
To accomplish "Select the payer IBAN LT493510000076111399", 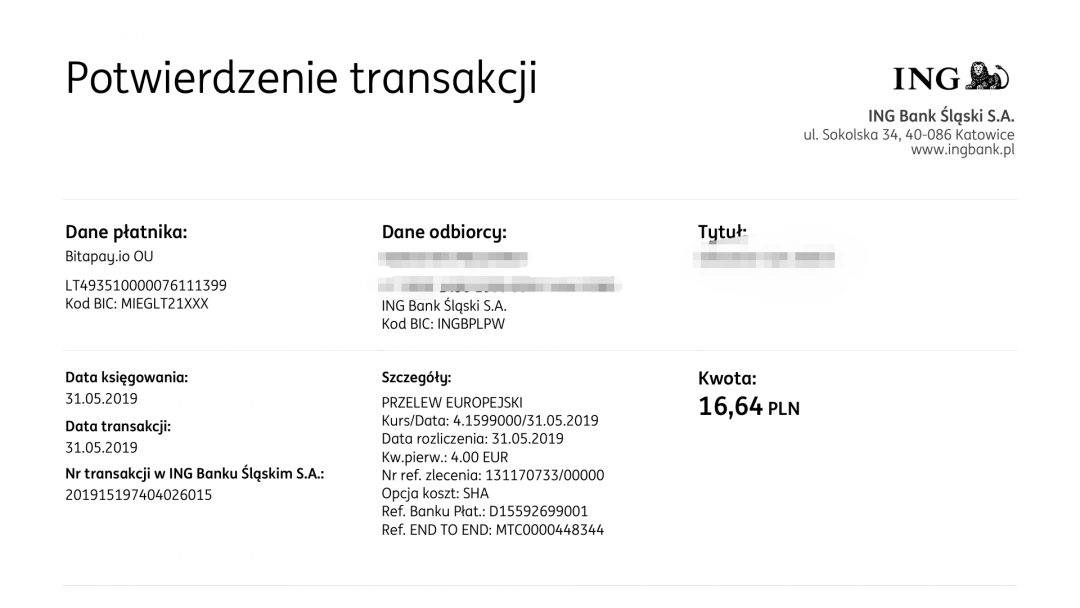I will coord(146,285).
